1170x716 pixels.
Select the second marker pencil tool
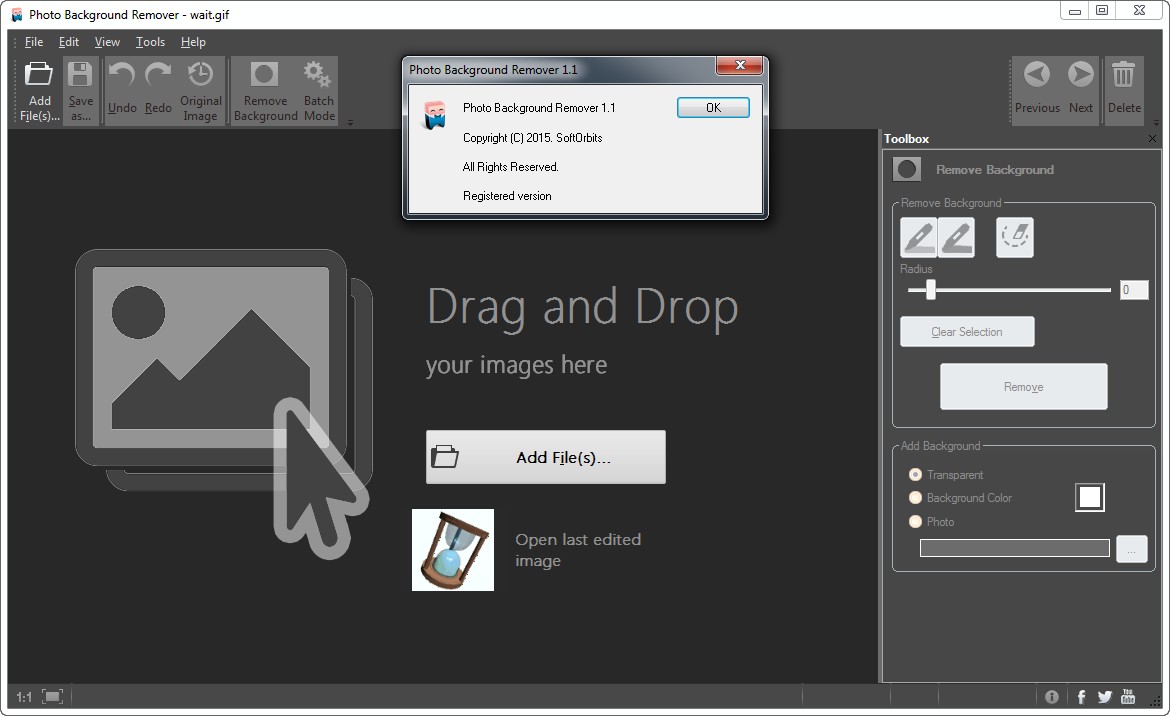957,237
